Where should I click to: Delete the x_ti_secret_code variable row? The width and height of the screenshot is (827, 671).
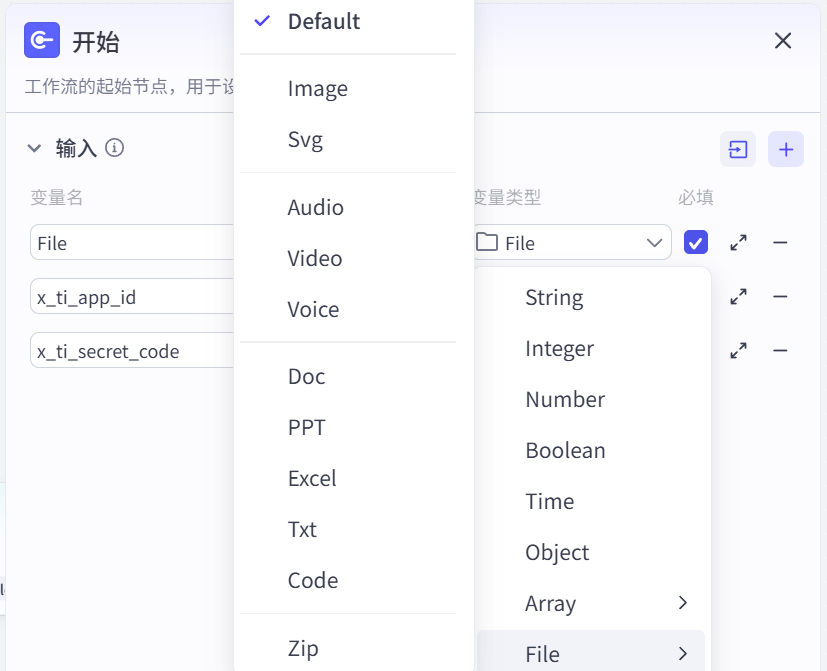pyautogui.click(x=780, y=350)
